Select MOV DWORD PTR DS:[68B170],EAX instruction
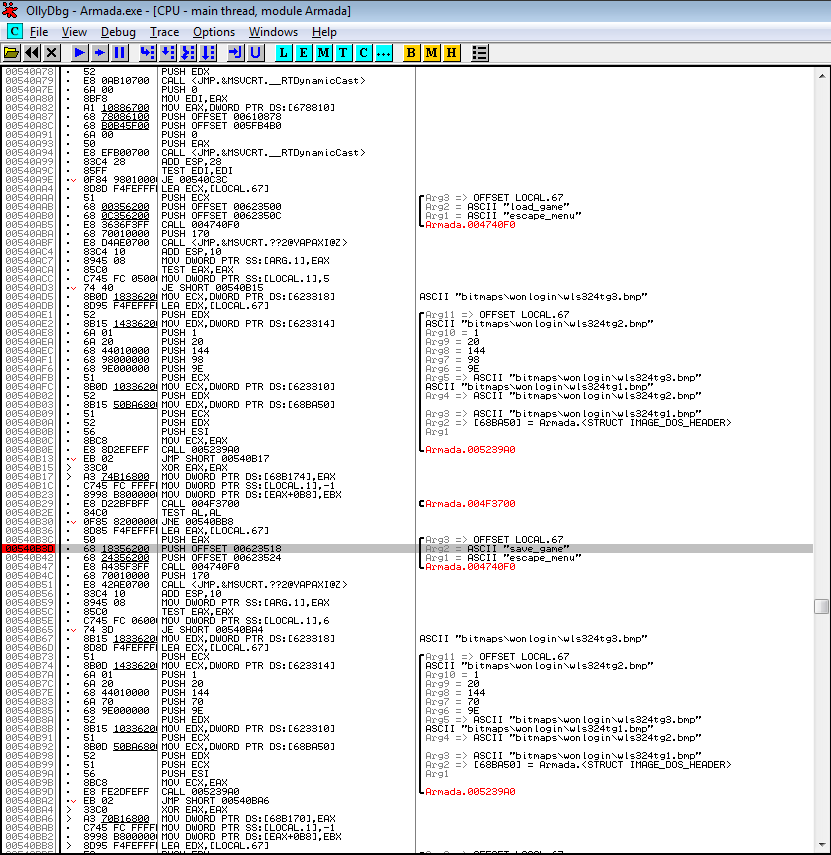This screenshot has width=831, height=855. point(248,818)
